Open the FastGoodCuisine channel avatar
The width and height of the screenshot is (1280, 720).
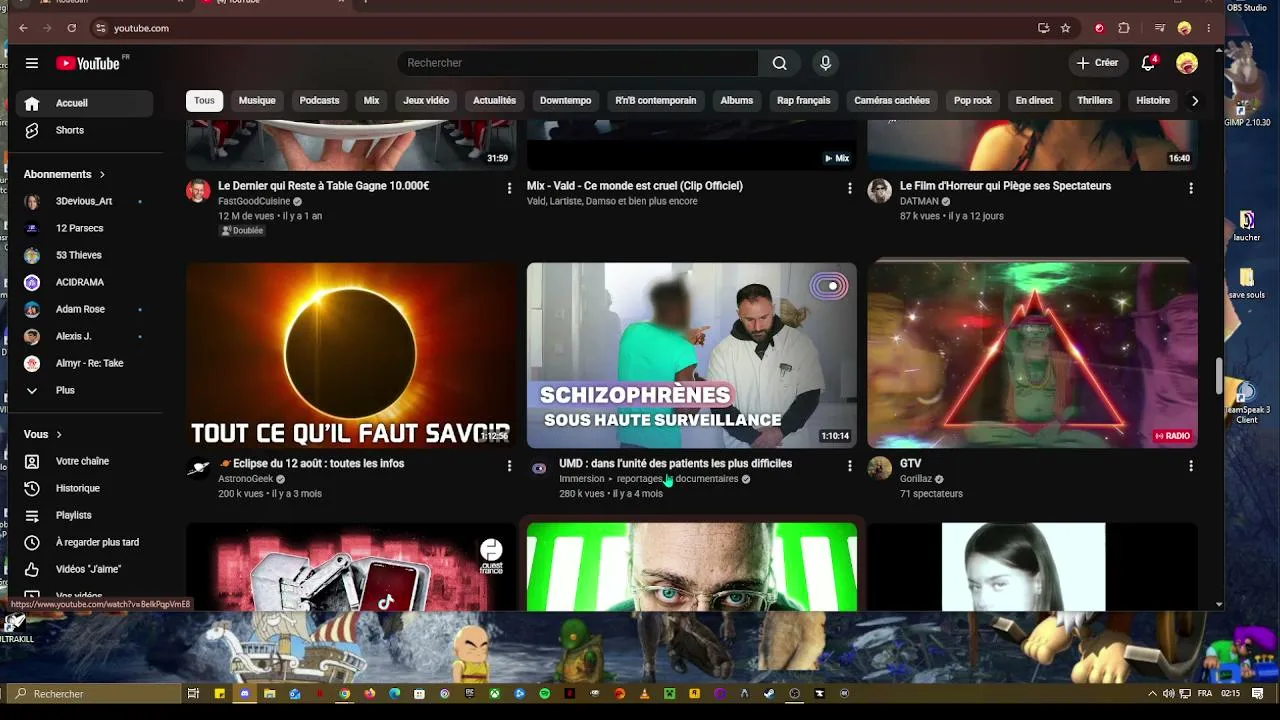coord(198,191)
